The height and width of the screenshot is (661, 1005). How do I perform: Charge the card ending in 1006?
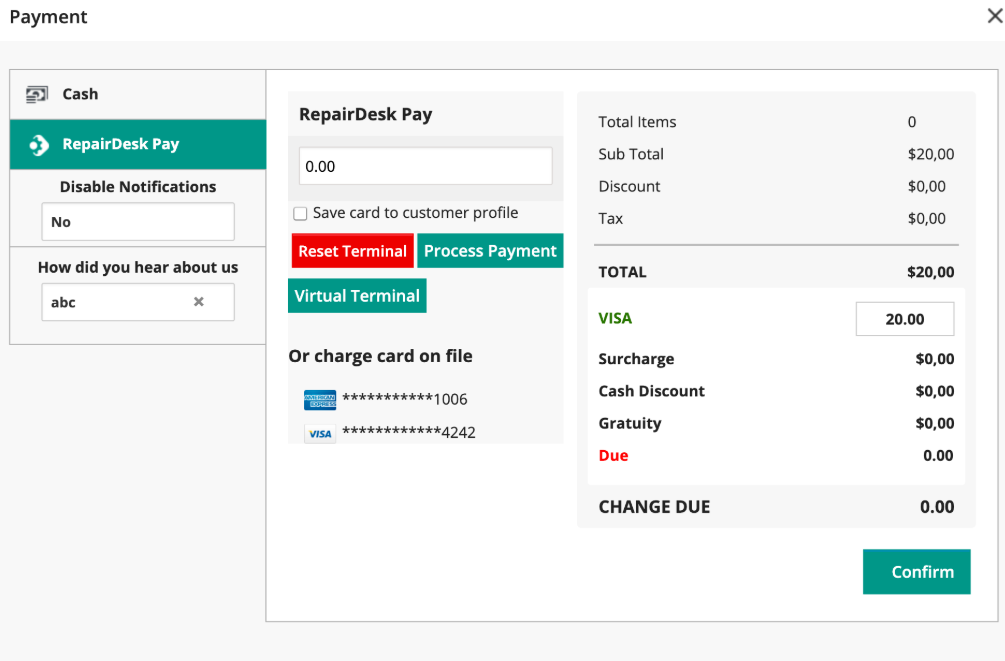coord(404,399)
